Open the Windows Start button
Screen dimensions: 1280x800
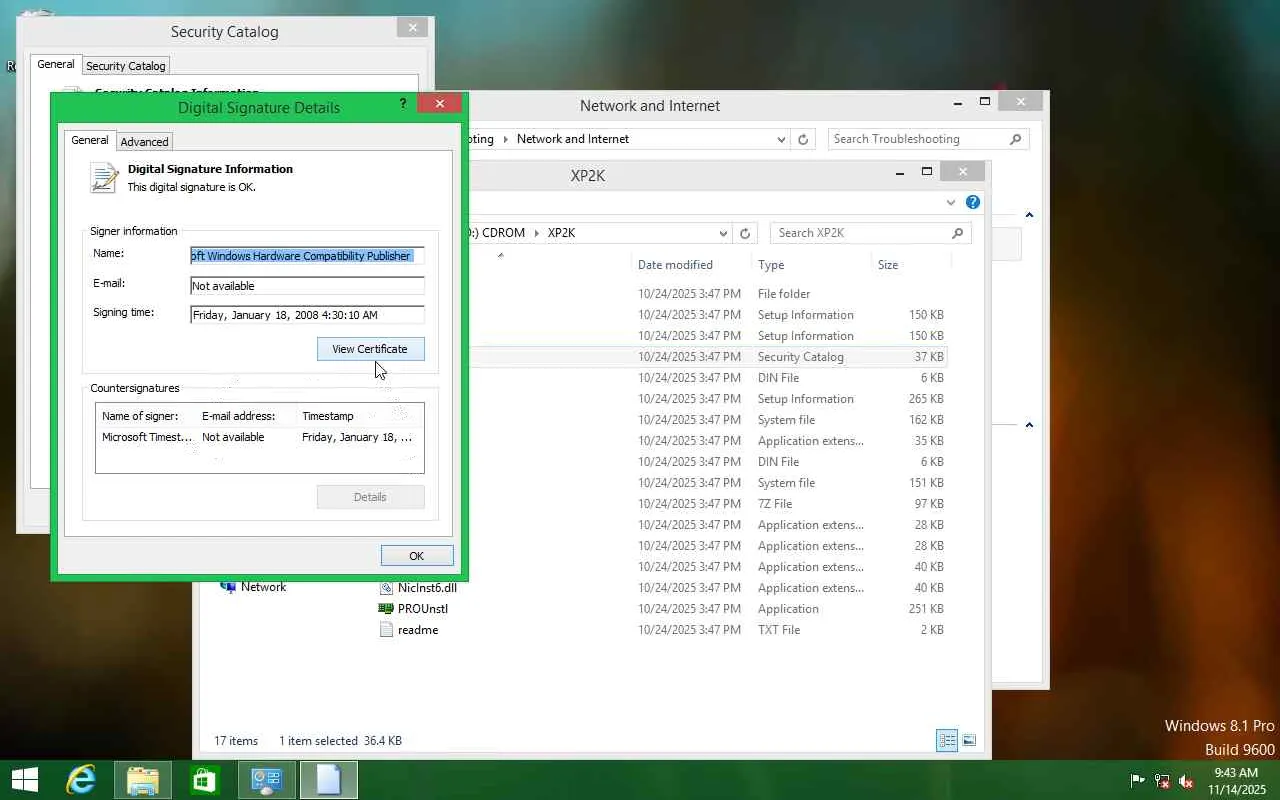(25, 780)
